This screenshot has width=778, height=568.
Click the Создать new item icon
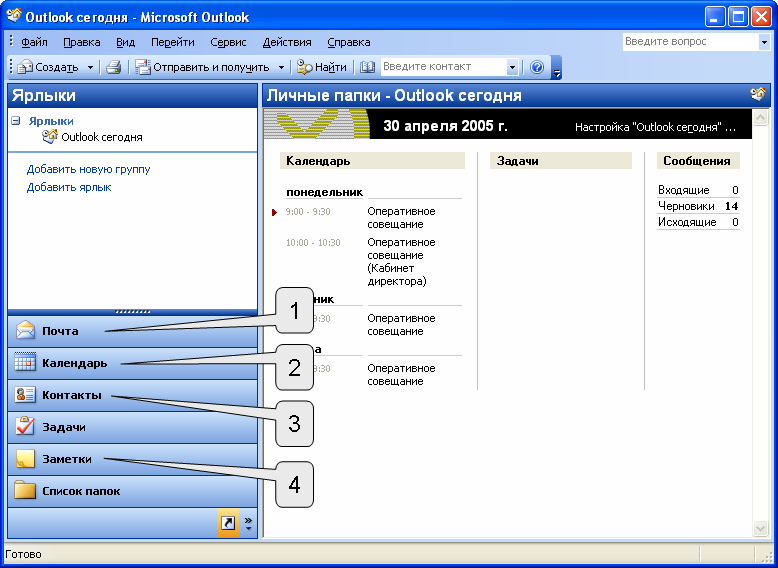[x=25, y=67]
